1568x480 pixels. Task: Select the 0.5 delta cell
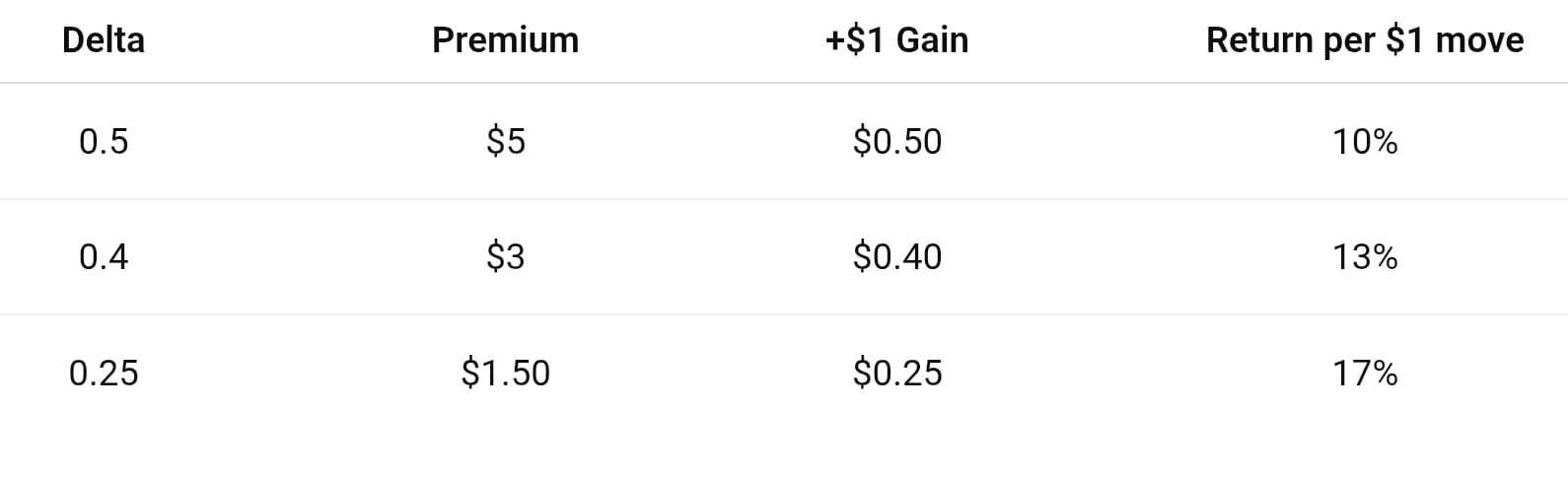pos(104,142)
